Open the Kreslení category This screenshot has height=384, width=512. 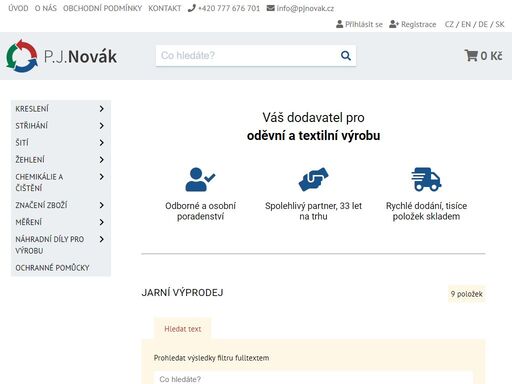32,109
